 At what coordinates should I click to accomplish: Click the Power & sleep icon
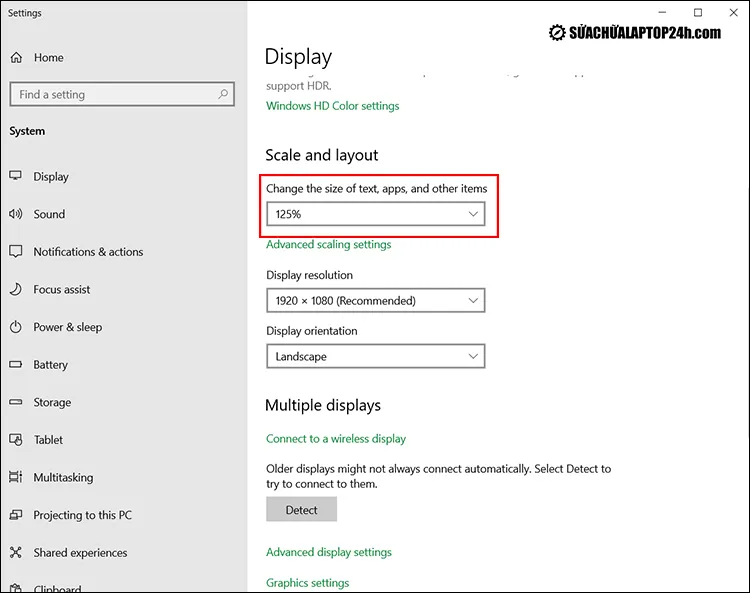[x=16, y=327]
